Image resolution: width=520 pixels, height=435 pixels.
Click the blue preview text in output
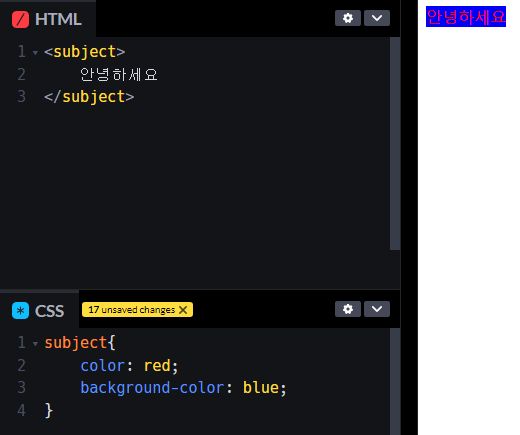(466, 17)
